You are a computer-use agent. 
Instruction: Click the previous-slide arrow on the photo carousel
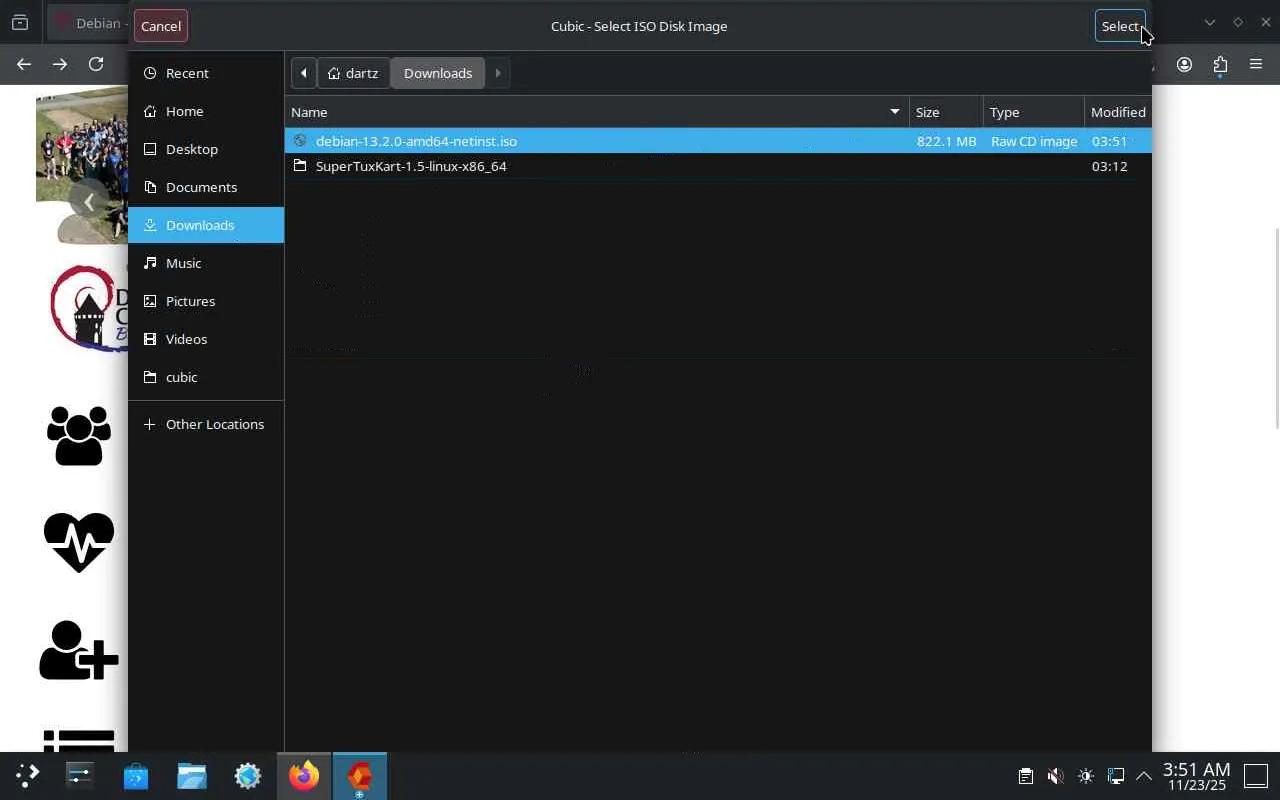point(89,203)
